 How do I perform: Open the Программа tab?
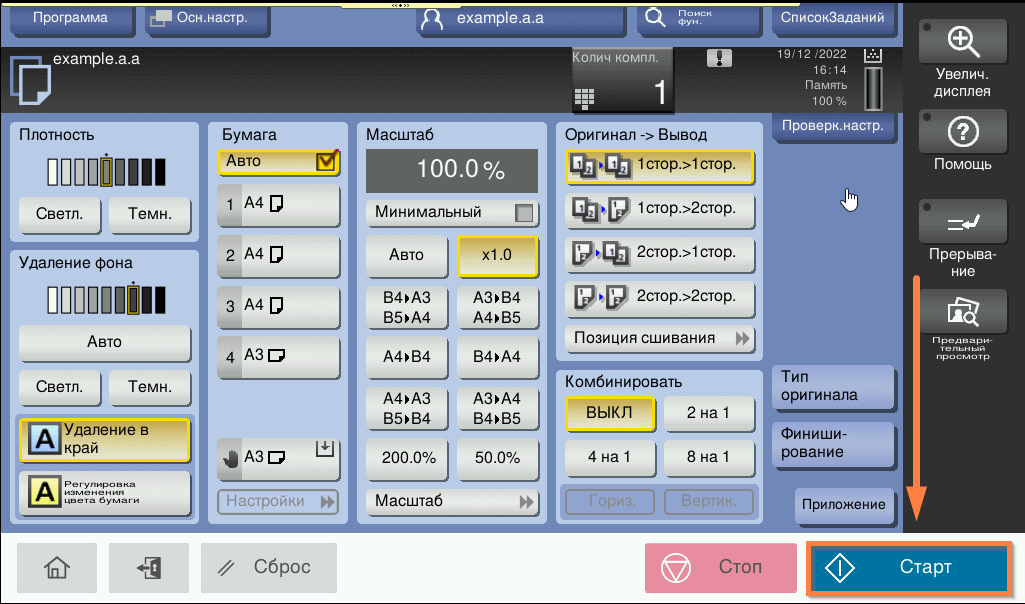pos(69,18)
